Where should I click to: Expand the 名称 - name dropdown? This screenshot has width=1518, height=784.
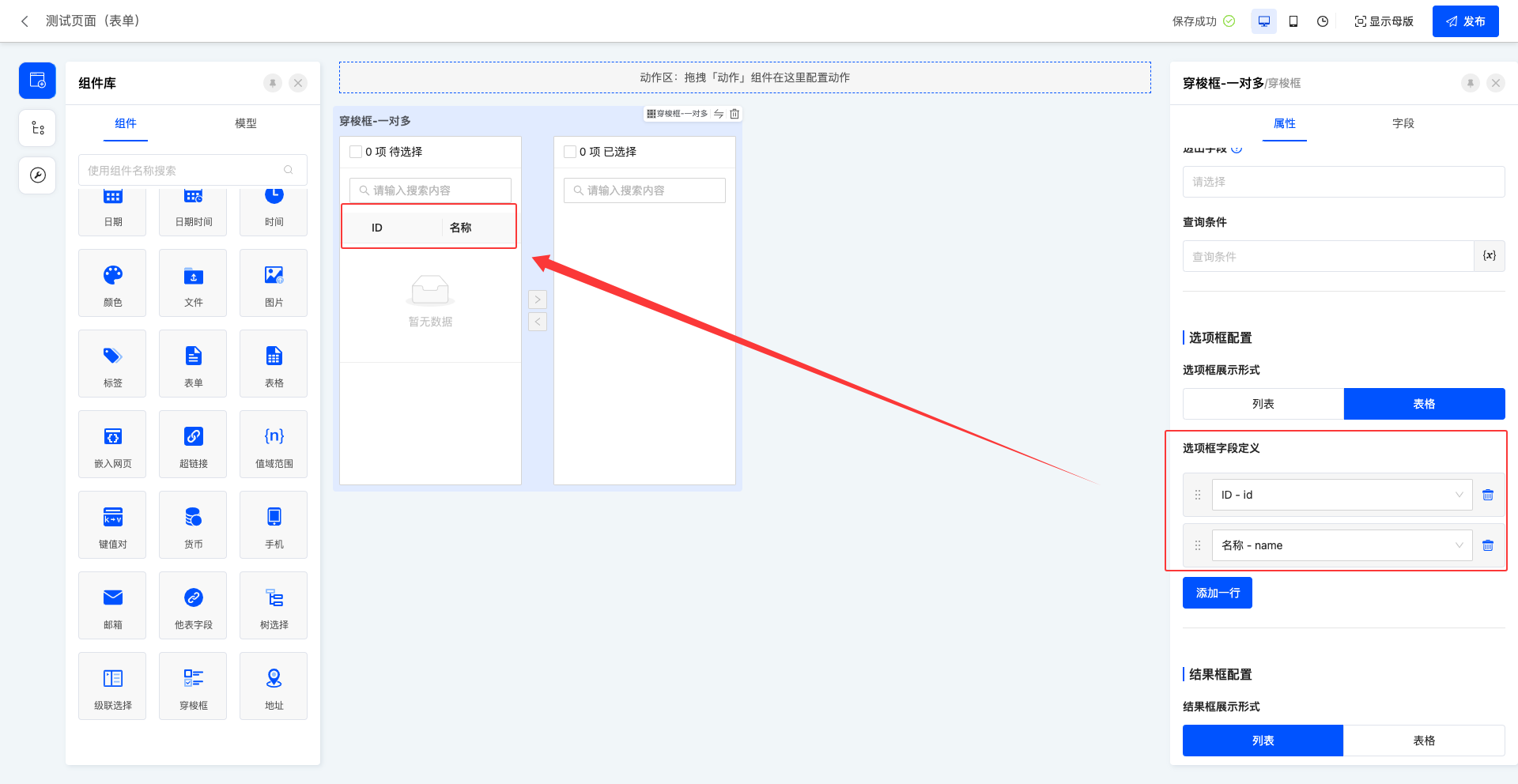point(1342,545)
